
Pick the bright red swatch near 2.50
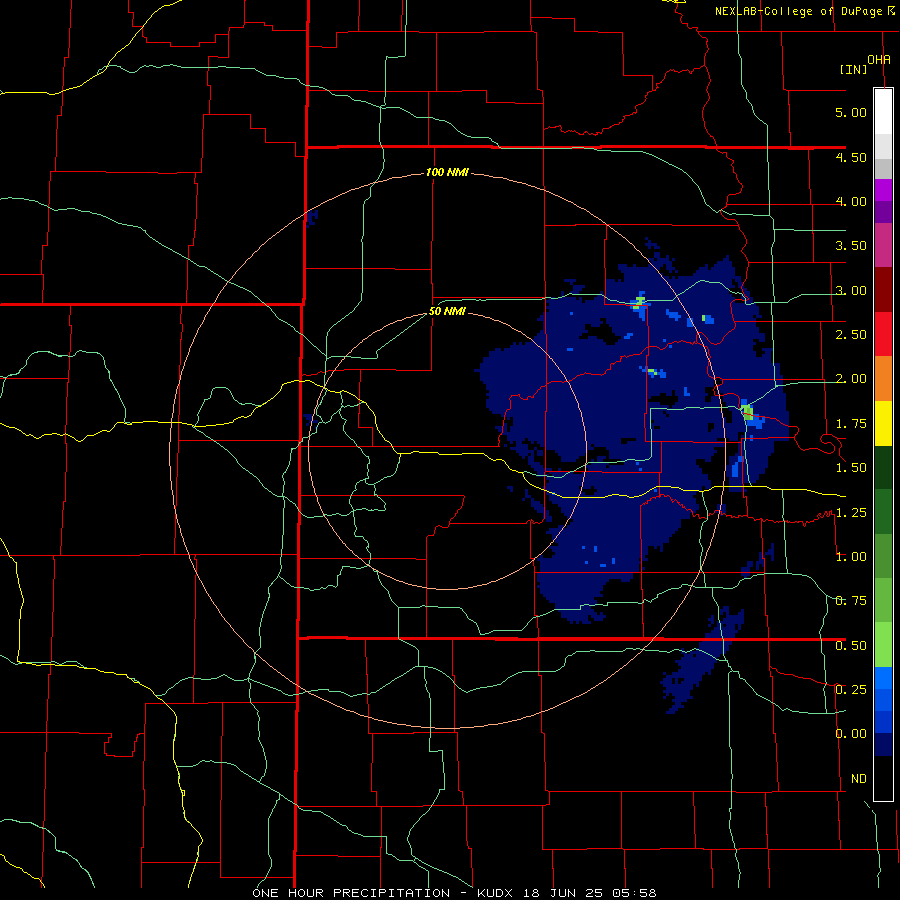click(x=883, y=334)
